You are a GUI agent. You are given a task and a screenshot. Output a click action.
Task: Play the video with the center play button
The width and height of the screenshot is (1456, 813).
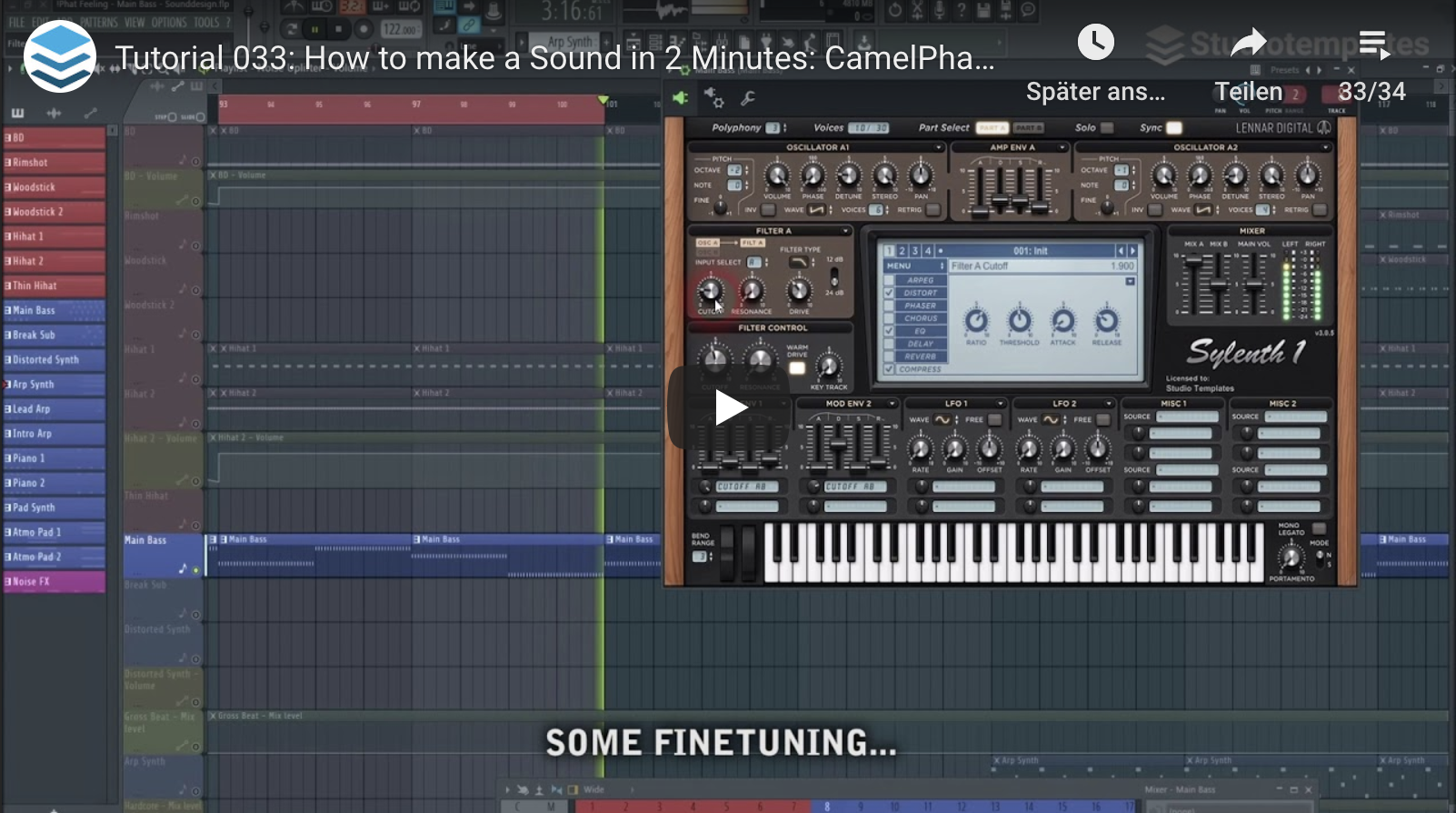coord(729,407)
